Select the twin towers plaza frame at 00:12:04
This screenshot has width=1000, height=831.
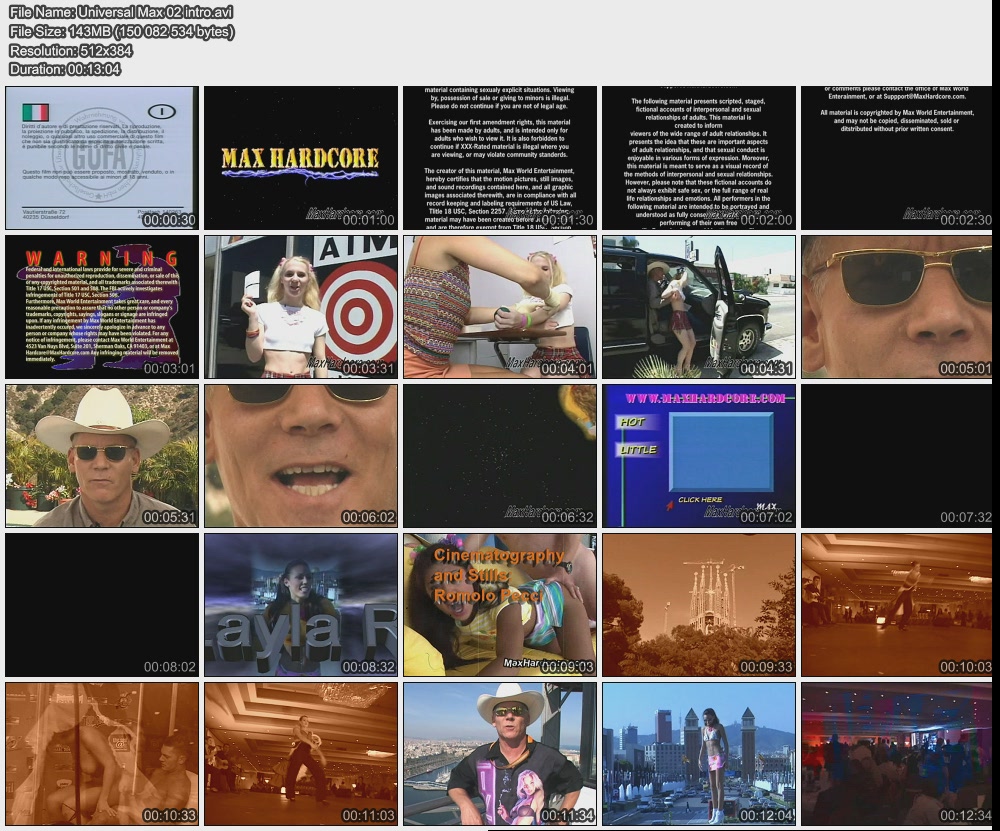click(x=698, y=754)
